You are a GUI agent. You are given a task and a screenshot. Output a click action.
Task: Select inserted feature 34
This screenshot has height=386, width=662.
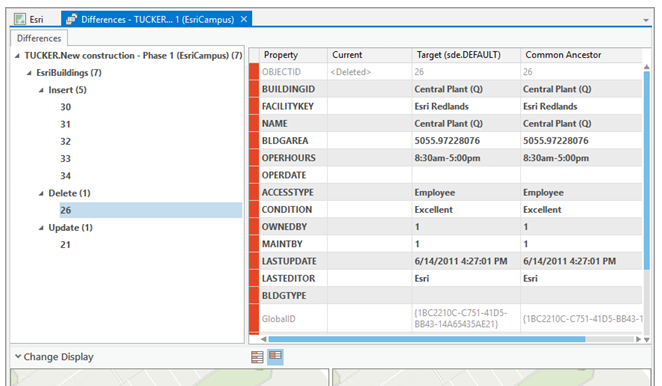65,176
